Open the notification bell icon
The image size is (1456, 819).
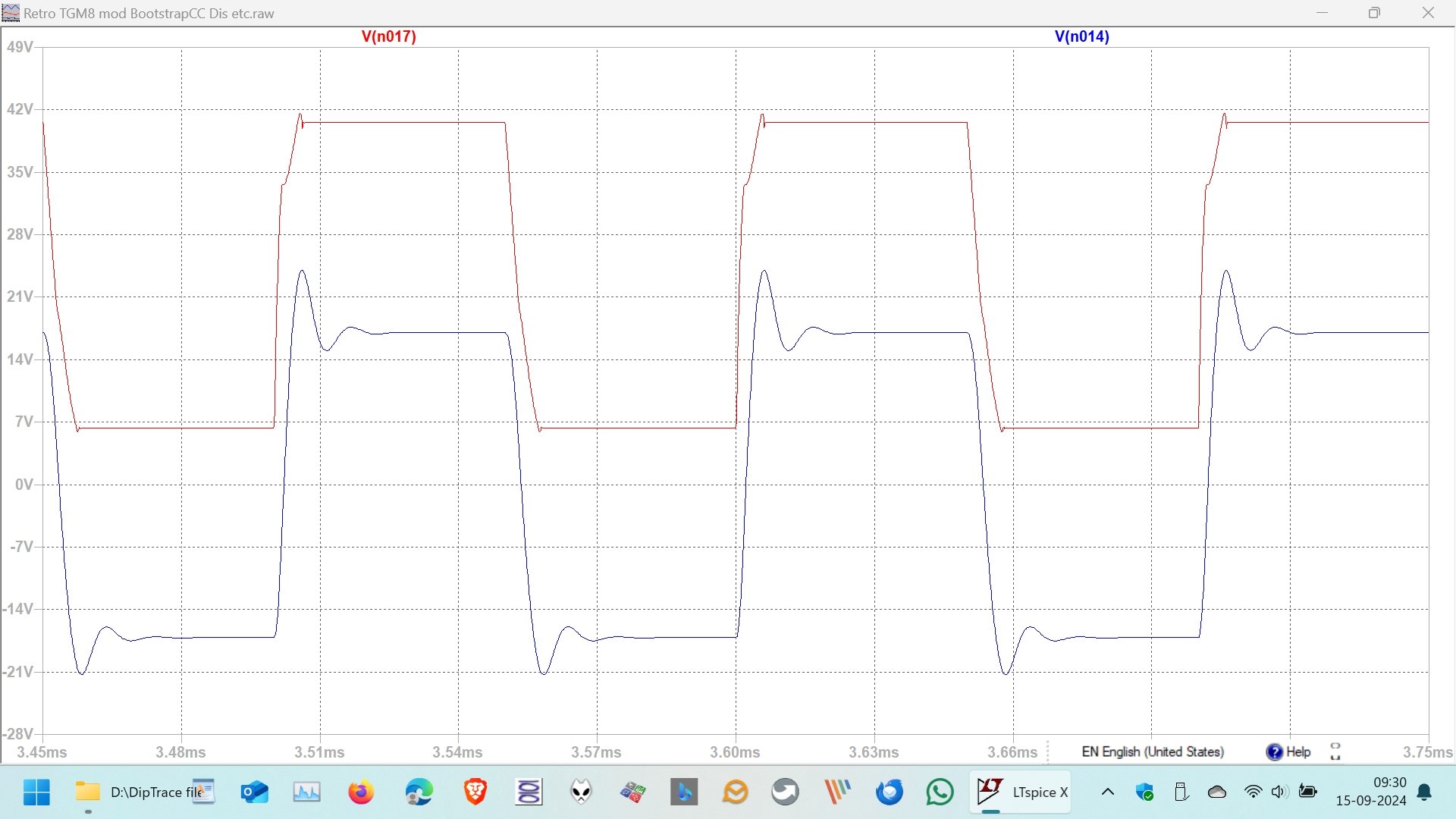tap(1425, 792)
